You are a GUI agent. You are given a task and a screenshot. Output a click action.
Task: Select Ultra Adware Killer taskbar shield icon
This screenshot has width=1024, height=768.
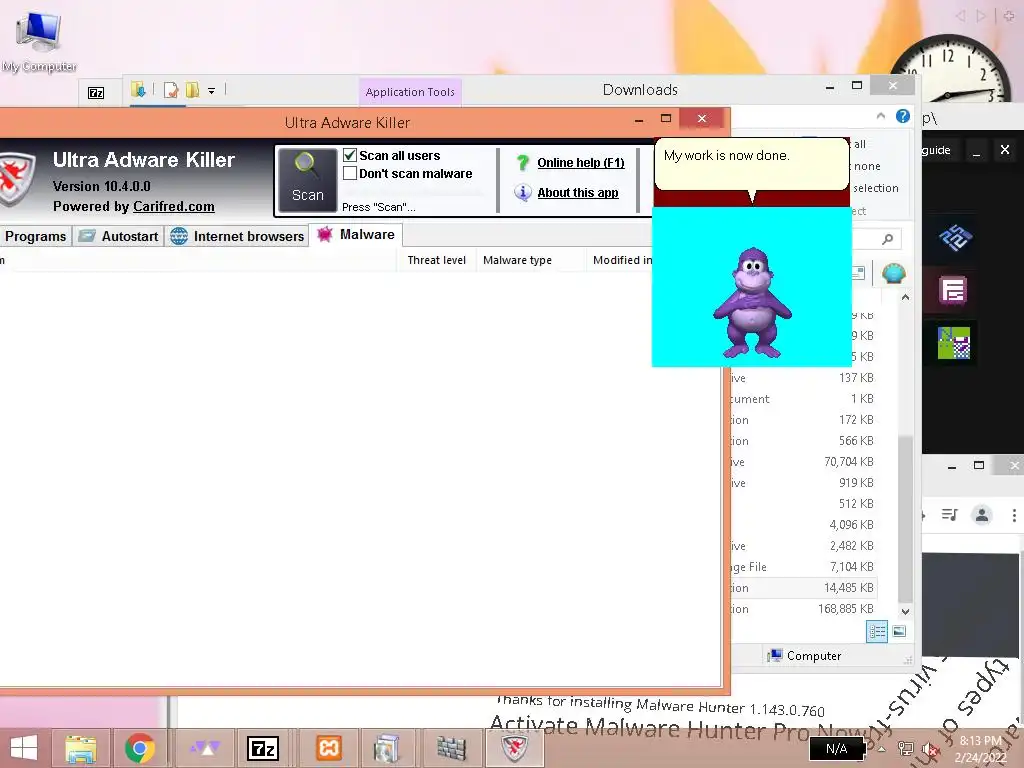coord(515,748)
